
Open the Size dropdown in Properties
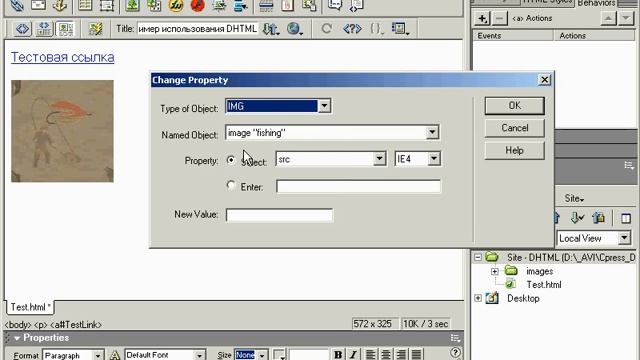coord(262,355)
